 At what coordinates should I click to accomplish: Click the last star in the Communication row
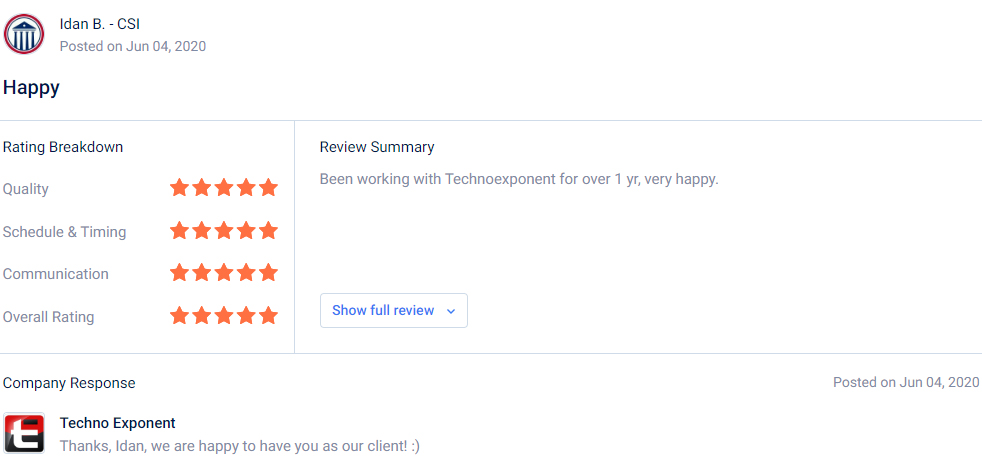[x=268, y=273]
